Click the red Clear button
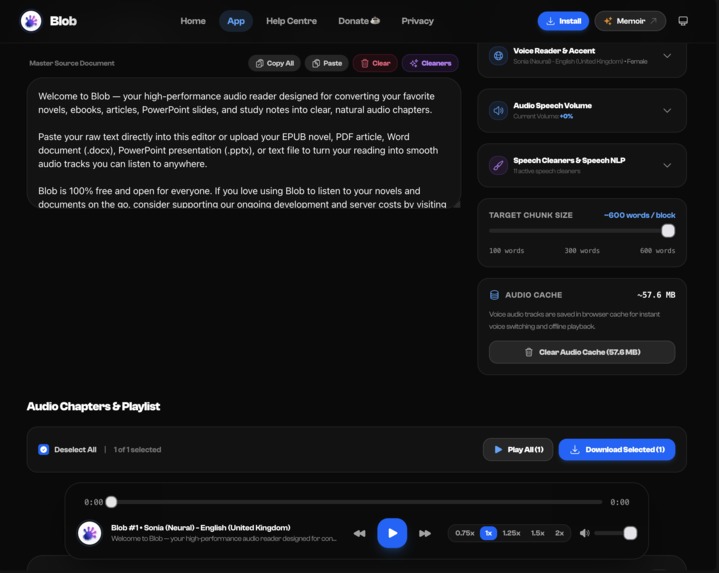The image size is (719, 573). (375, 63)
